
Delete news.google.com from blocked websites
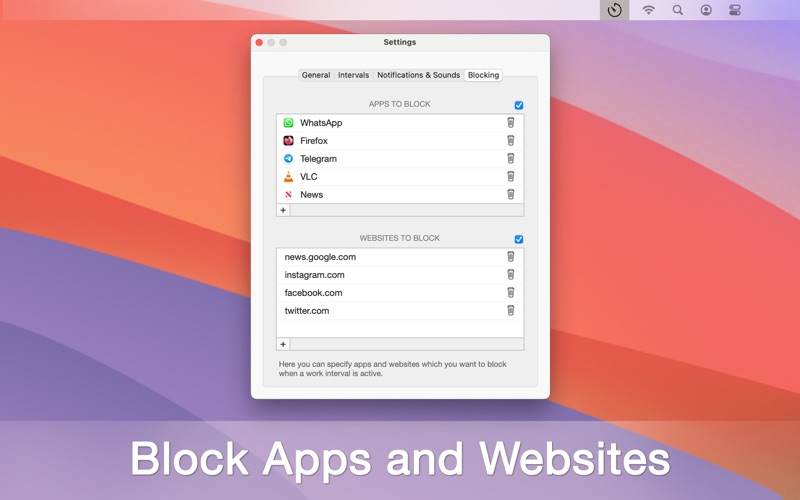point(510,257)
